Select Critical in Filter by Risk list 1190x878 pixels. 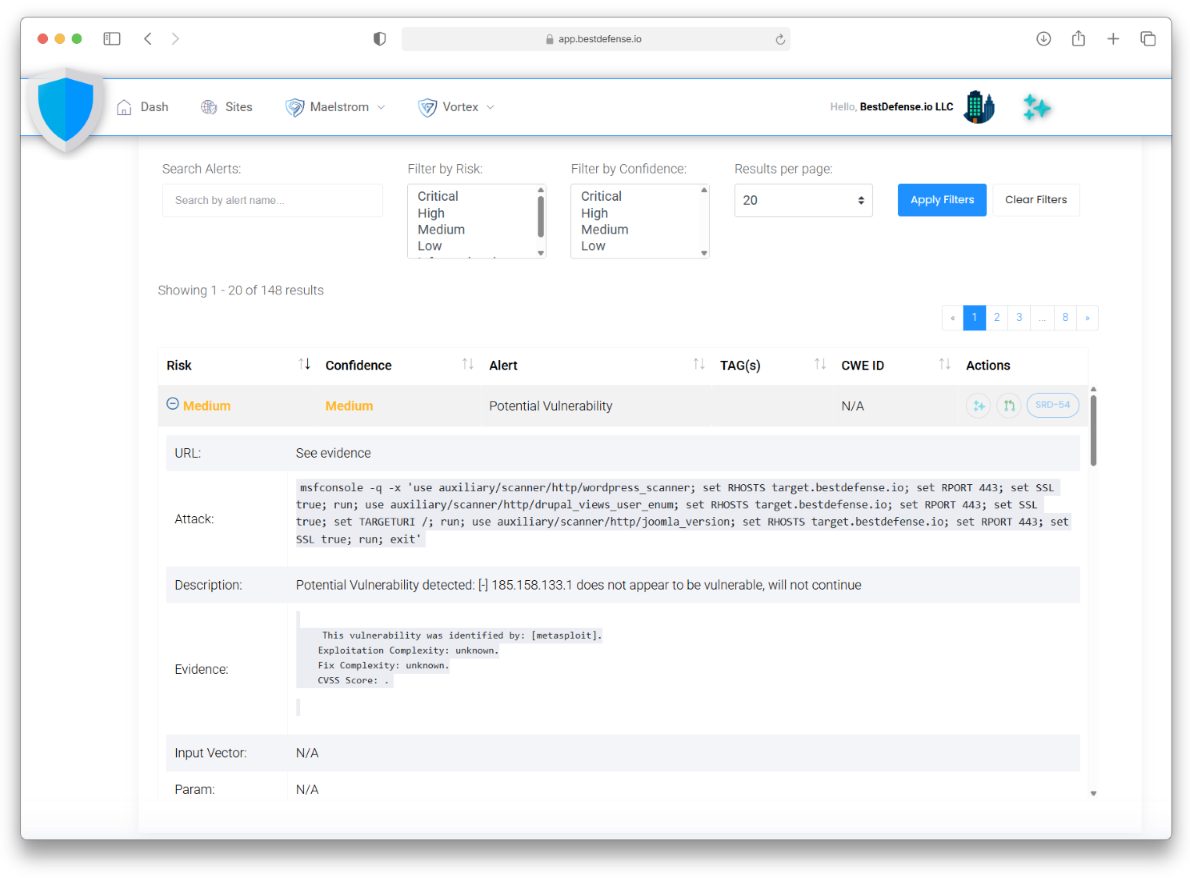pos(438,197)
